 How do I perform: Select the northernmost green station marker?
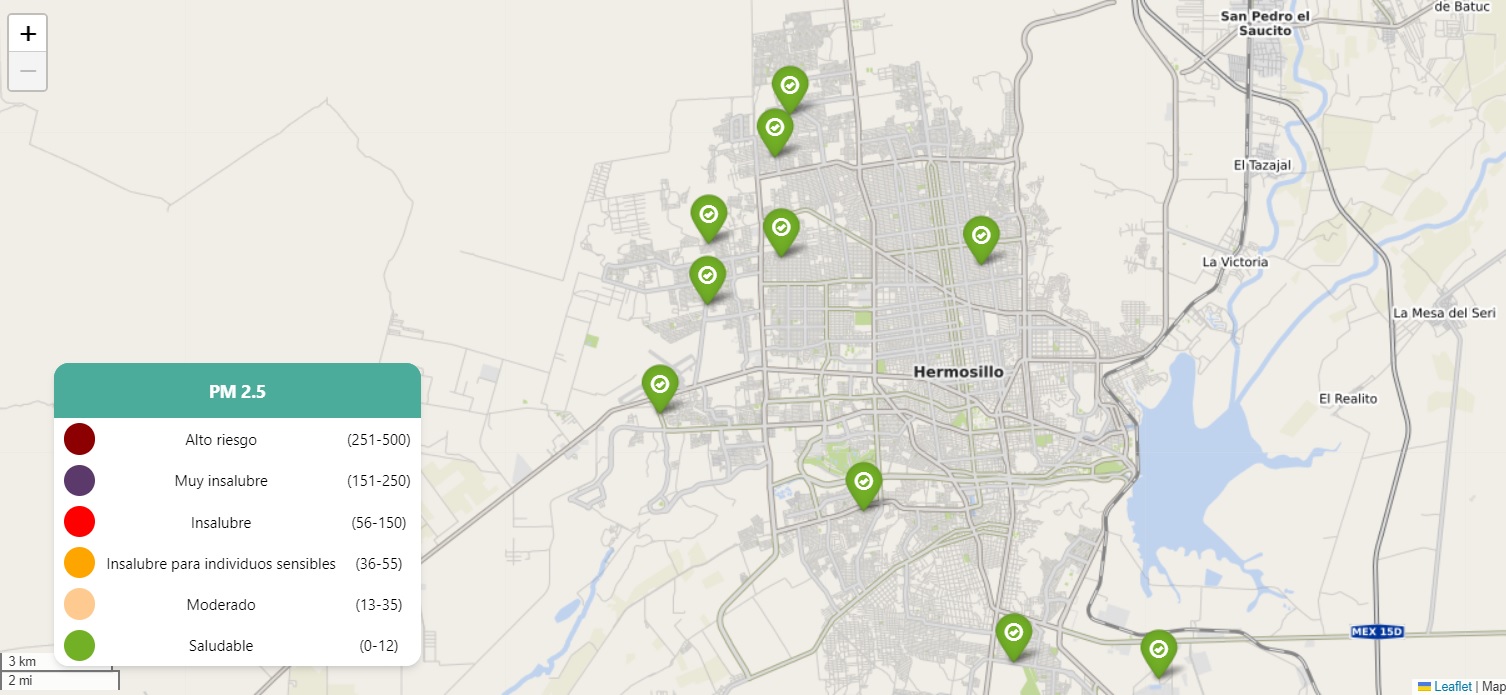click(789, 87)
